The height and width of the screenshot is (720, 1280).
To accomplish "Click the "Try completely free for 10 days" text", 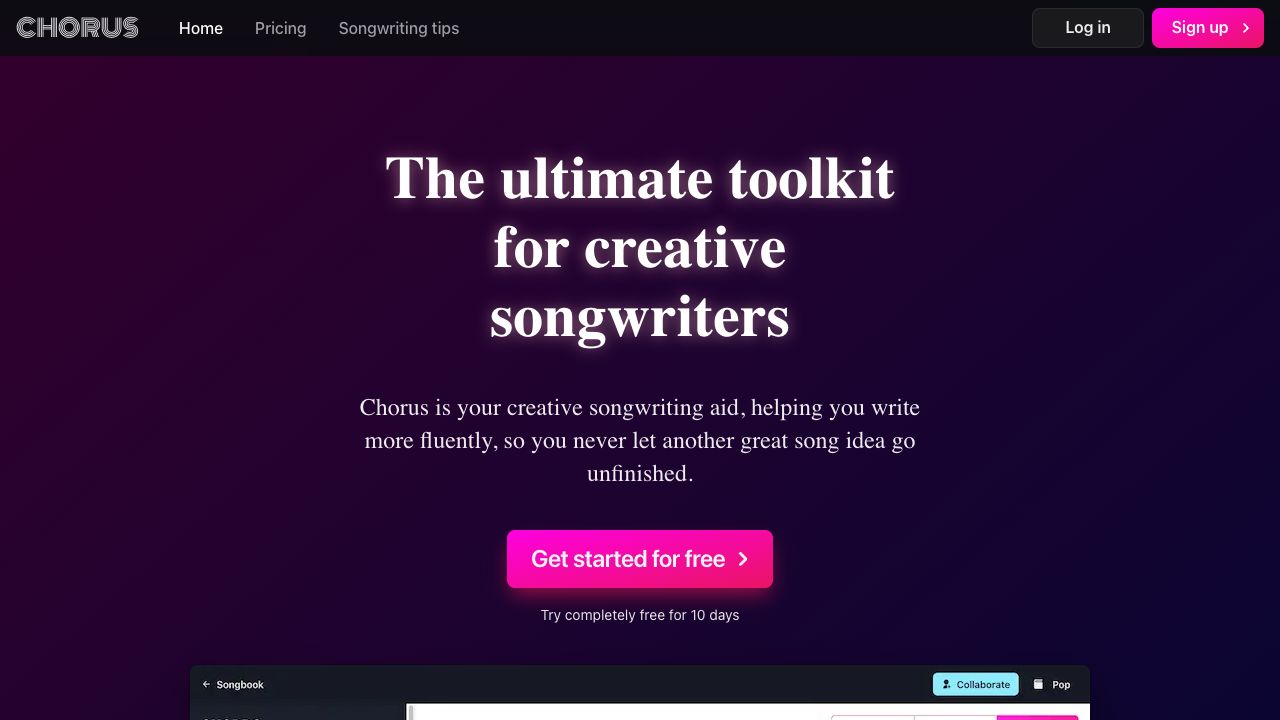I will pyautogui.click(x=640, y=615).
